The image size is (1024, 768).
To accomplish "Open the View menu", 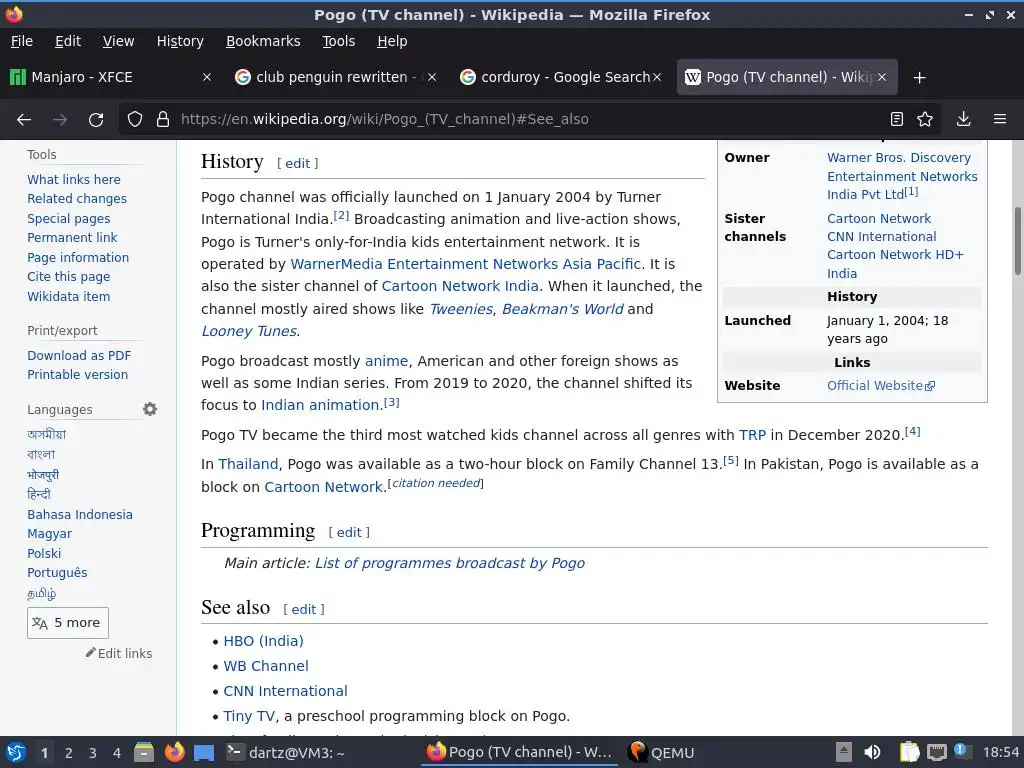I will tap(118, 41).
